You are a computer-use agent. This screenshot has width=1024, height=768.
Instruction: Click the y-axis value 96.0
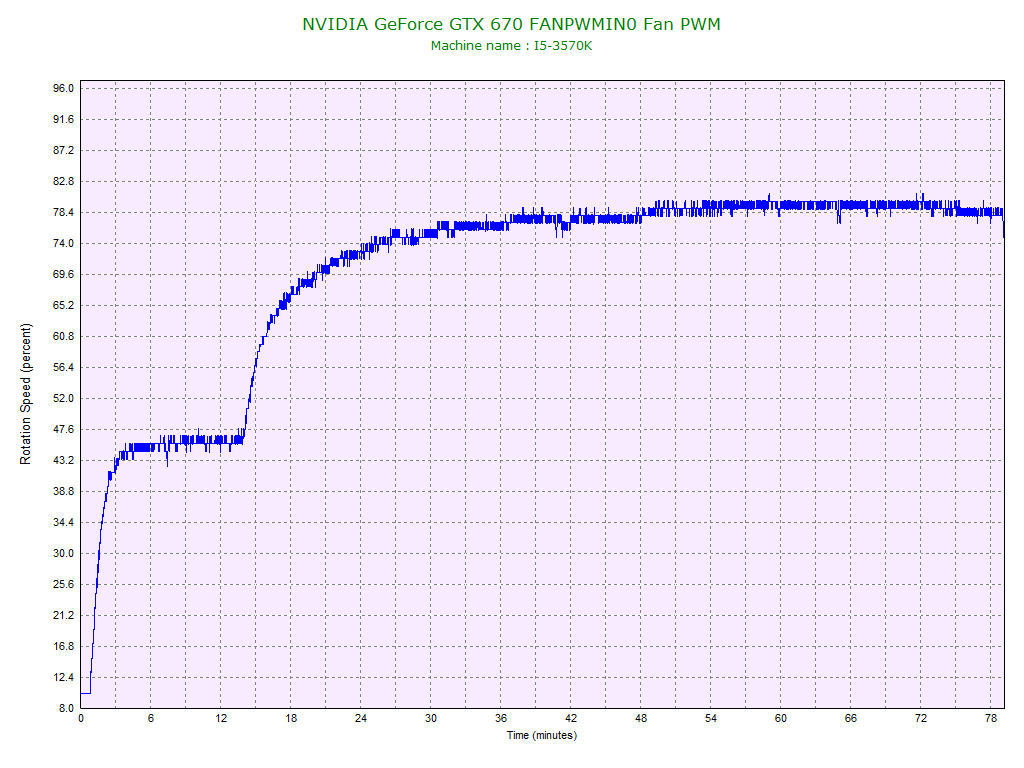point(63,88)
